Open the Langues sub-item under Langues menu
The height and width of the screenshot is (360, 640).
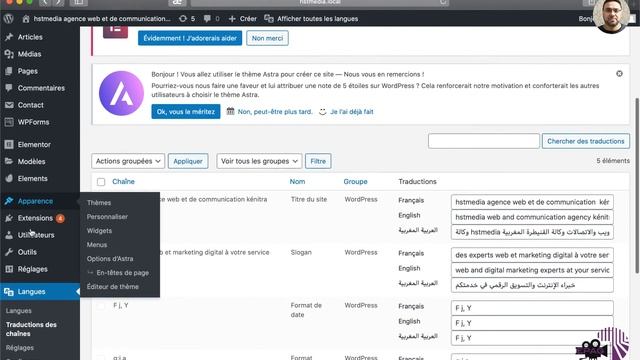point(19,311)
